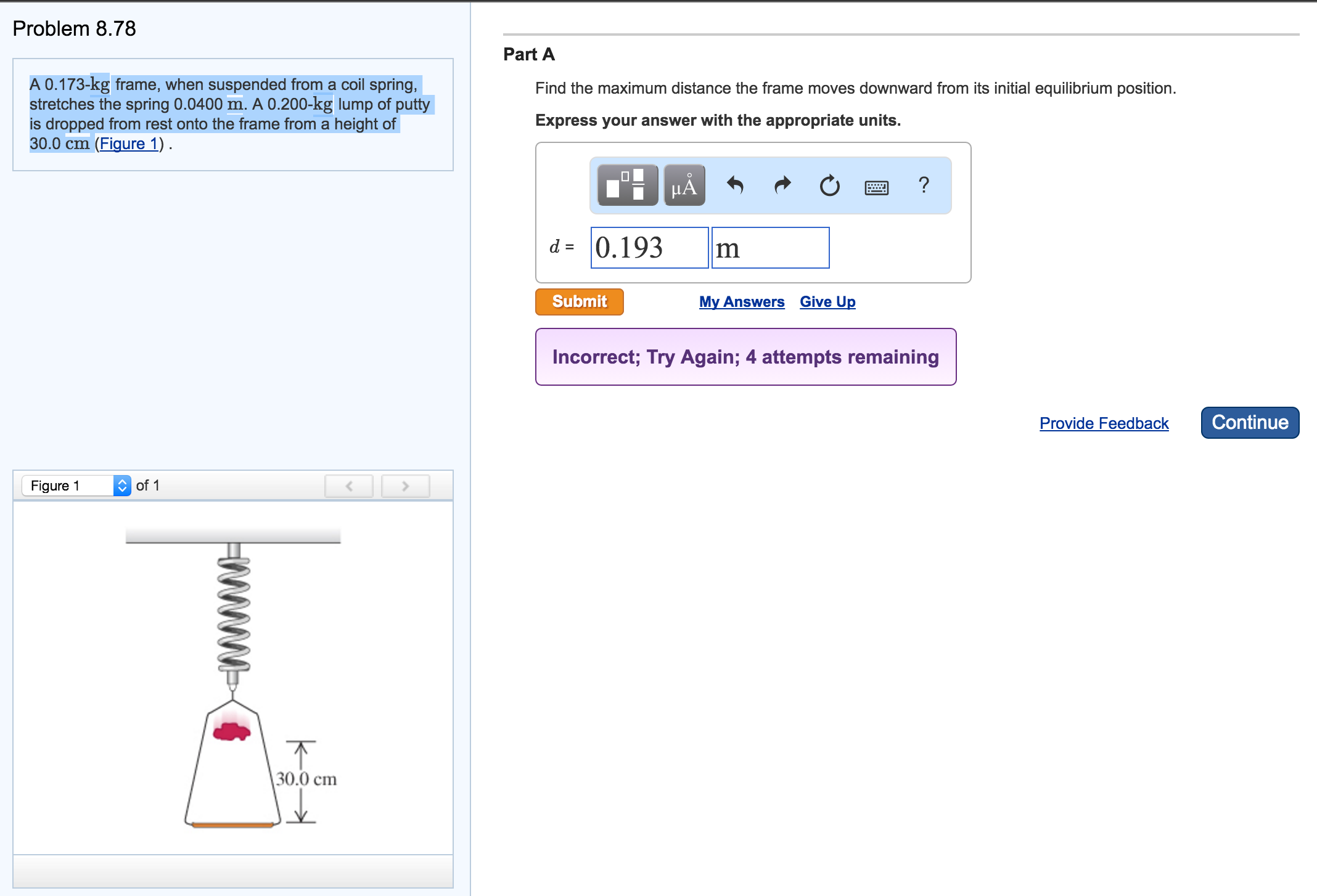Viewport: 1317px width, 896px height.
Task: Open the templates fraction/exponent tool
Action: pos(627,185)
